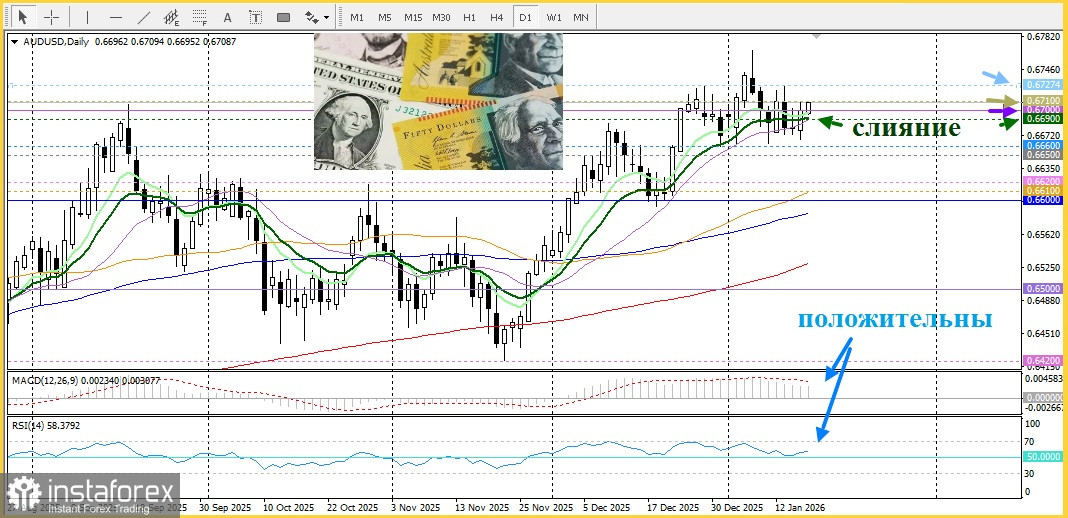Expand the AUDUSD,Daily chart title triangle
The height and width of the screenshot is (518, 1068).
pos(15,42)
